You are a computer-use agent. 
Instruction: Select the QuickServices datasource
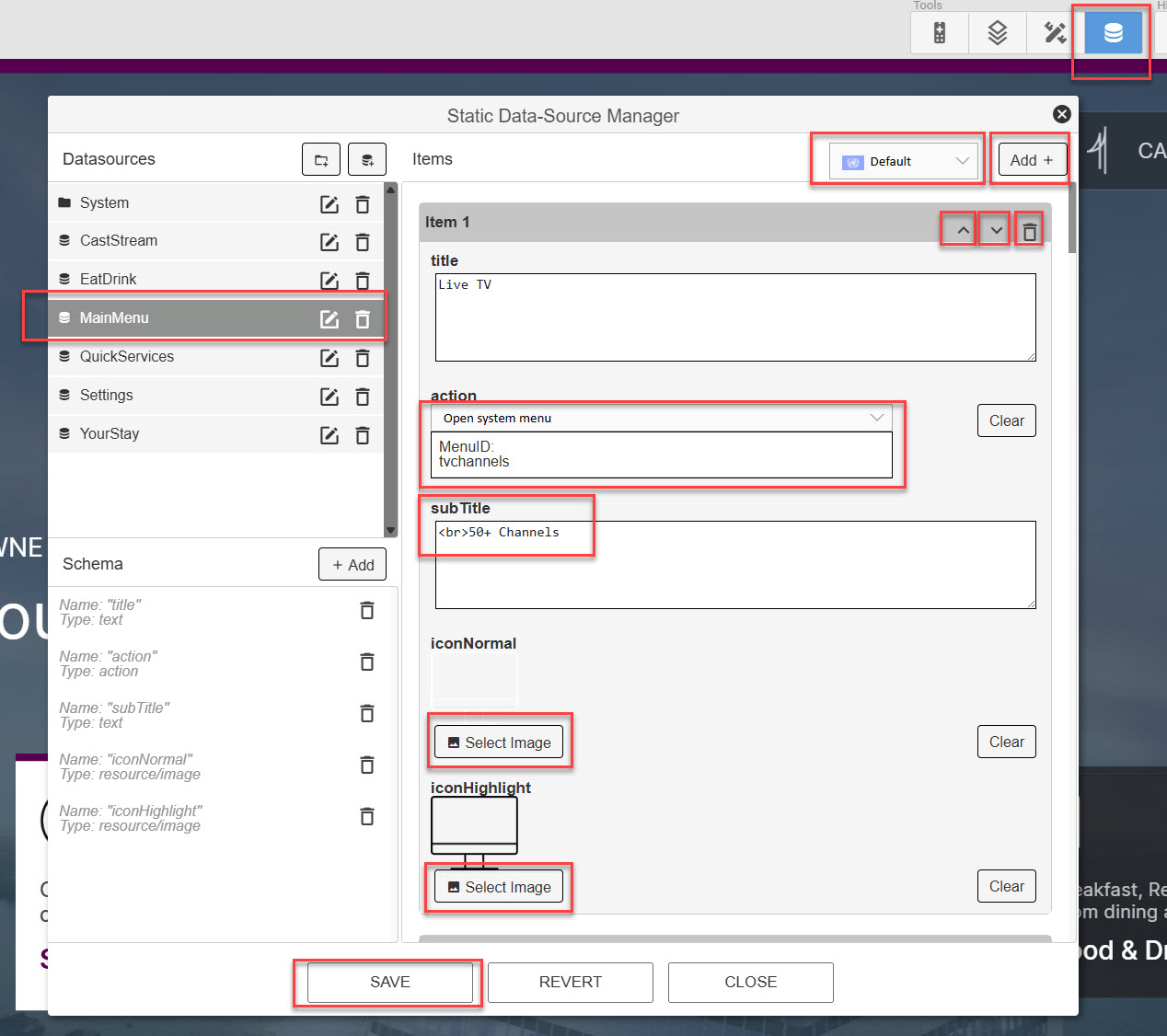click(127, 357)
